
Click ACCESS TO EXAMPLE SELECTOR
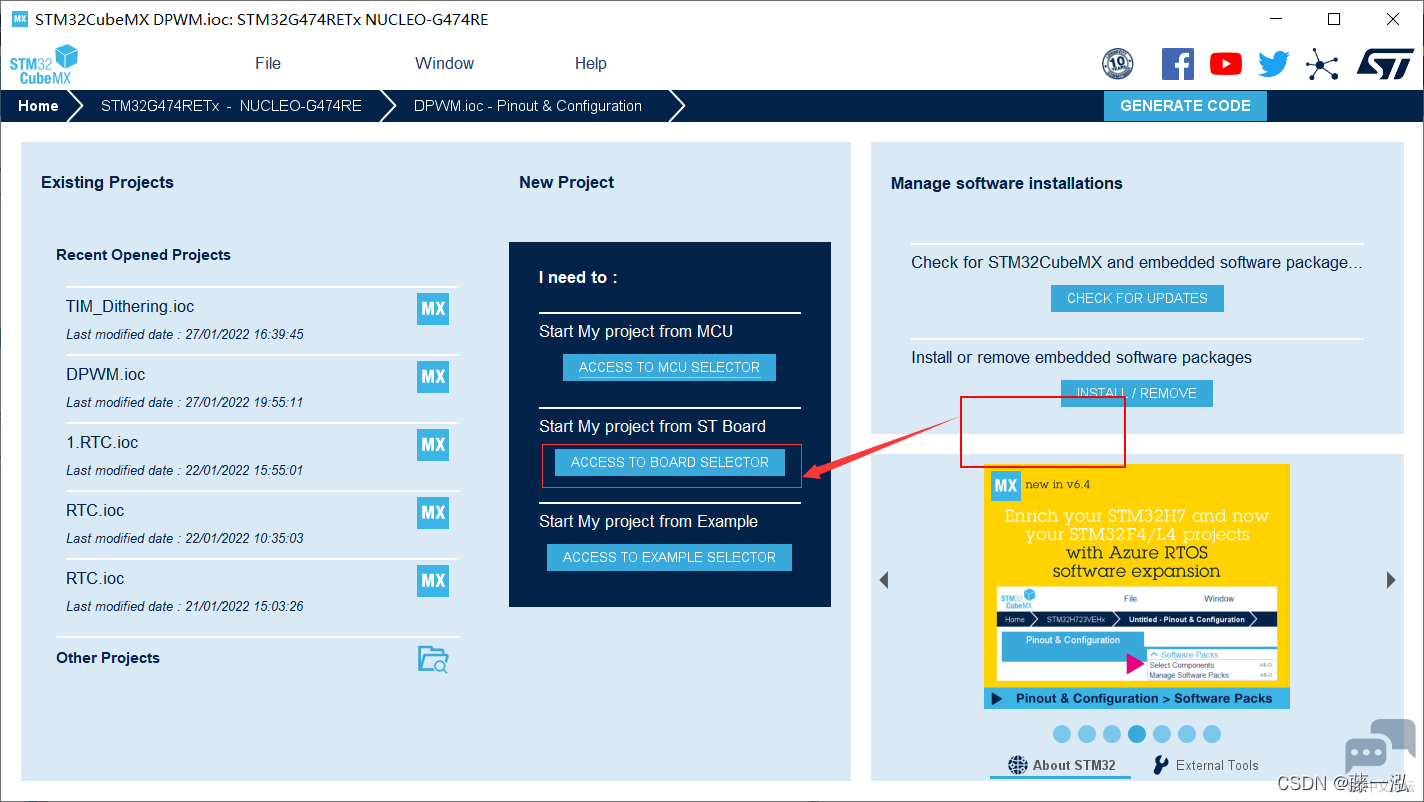coord(669,557)
